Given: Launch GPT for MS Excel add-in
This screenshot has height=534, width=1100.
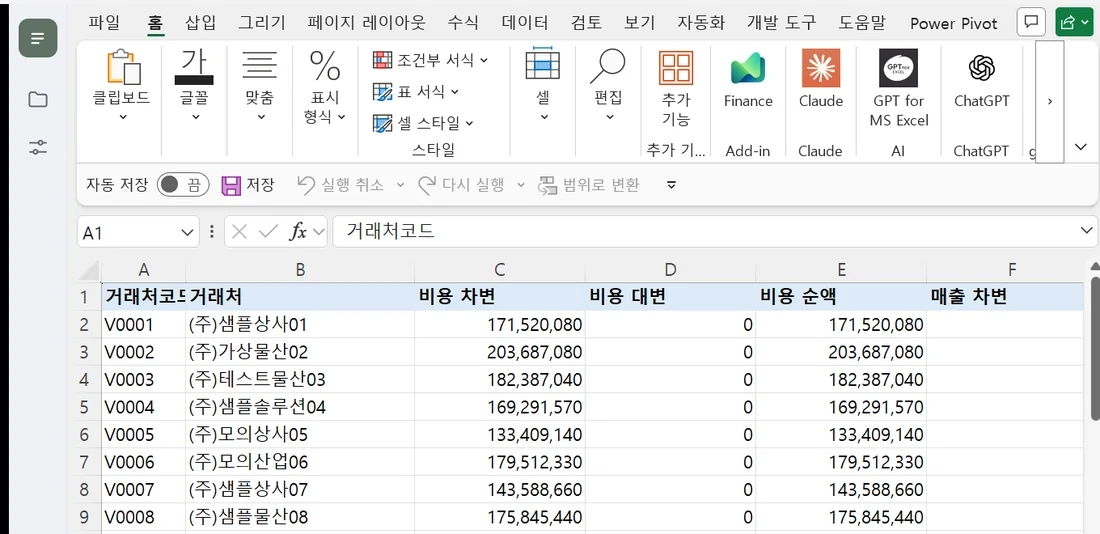Looking at the screenshot, I should [899, 68].
